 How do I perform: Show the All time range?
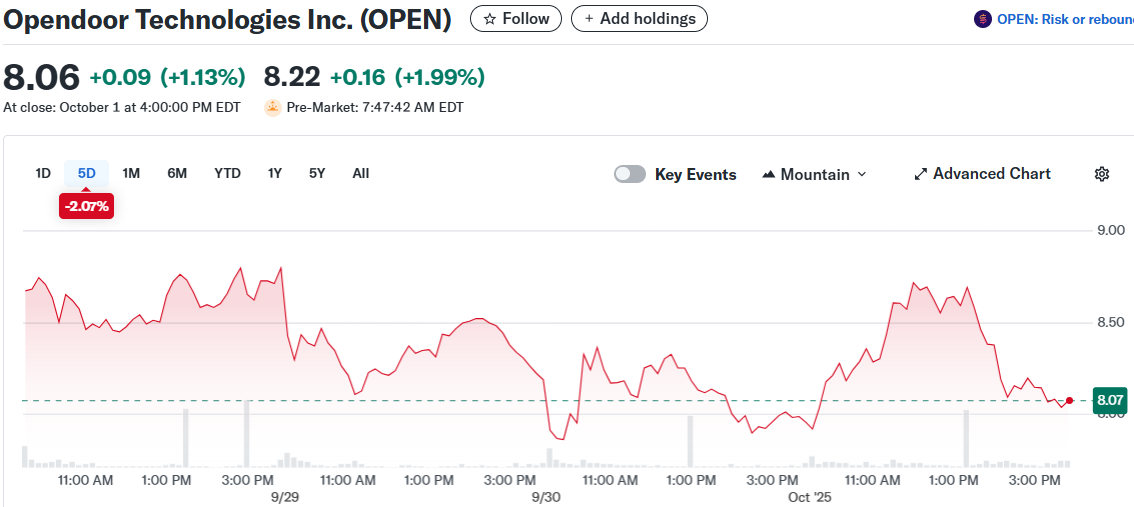[361, 173]
